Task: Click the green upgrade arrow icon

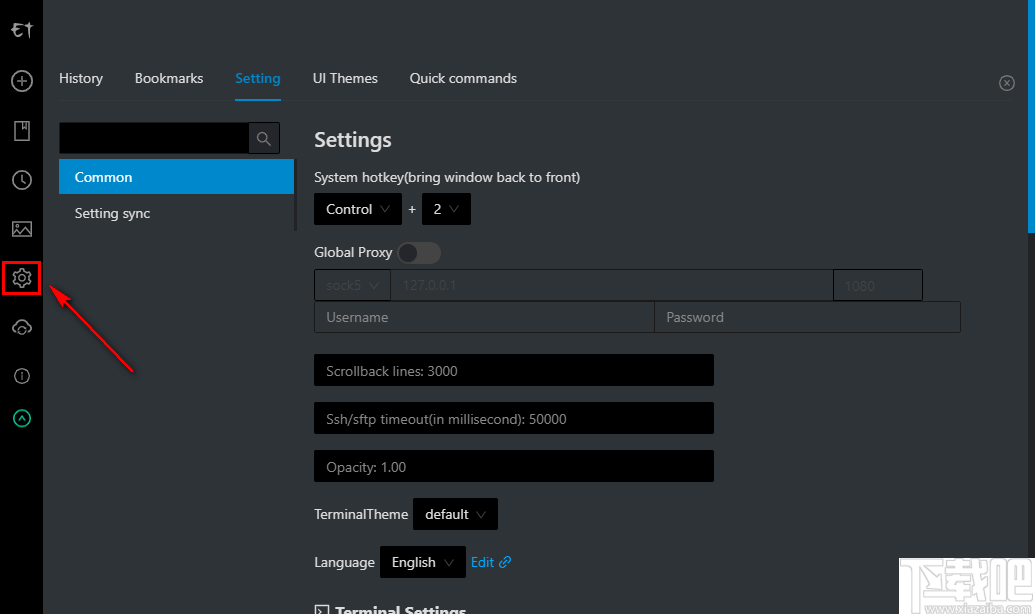Action: click(22, 418)
